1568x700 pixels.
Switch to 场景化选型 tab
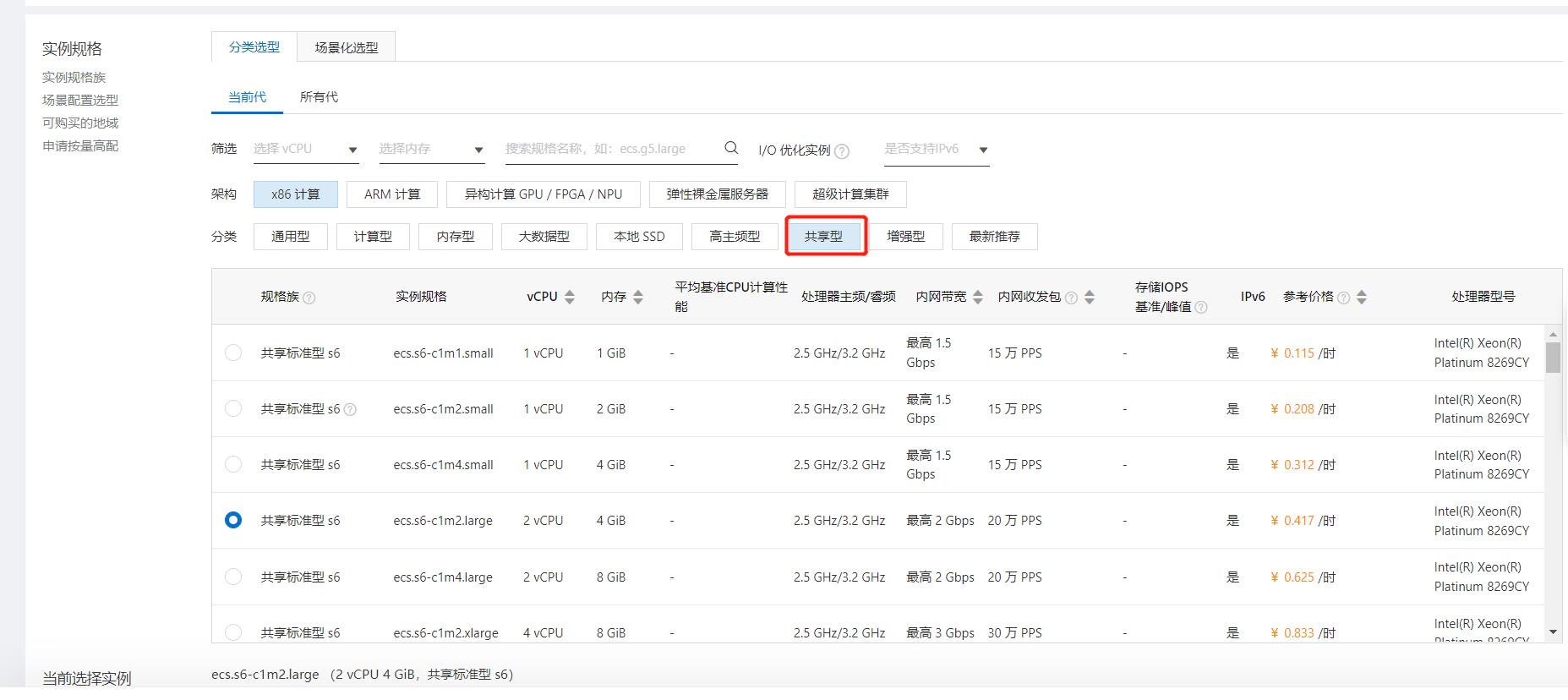pyautogui.click(x=347, y=47)
